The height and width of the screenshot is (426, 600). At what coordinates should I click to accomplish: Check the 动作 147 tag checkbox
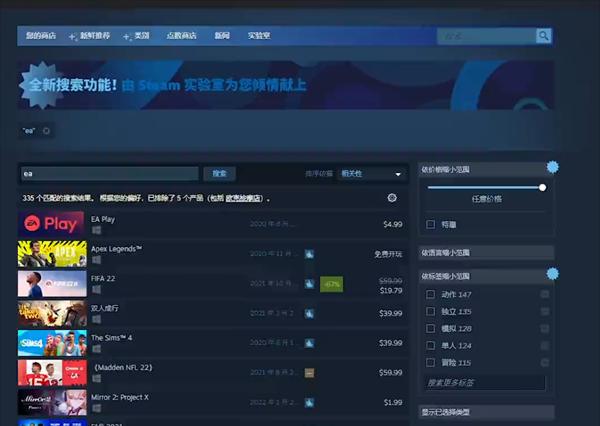430,294
